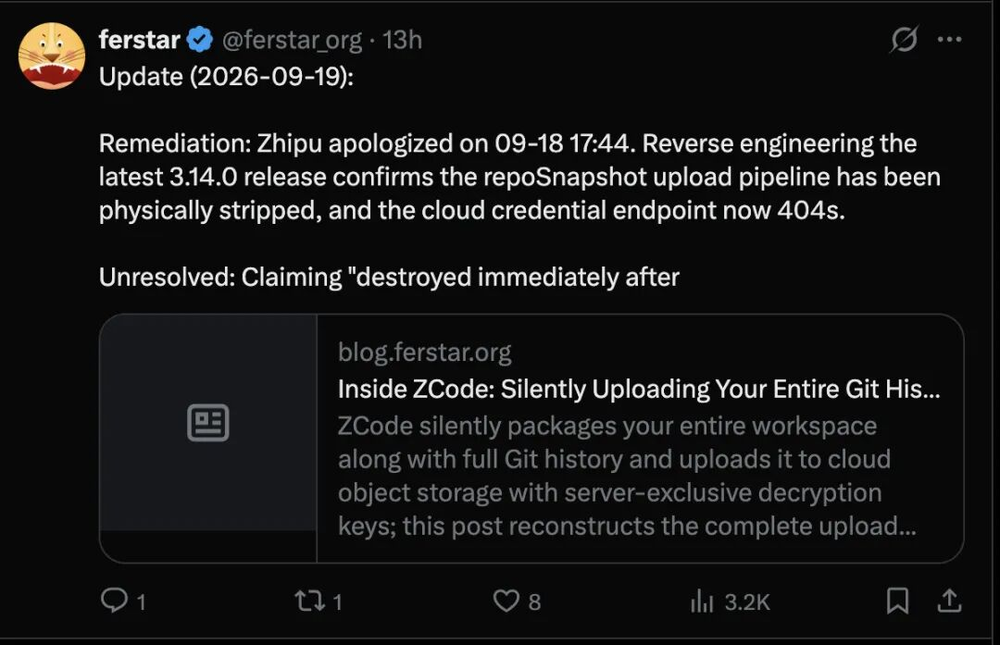The width and height of the screenshot is (1000, 645).
Task: Open the blog.ferstar.org domain link
Action: pyautogui.click(x=425, y=352)
